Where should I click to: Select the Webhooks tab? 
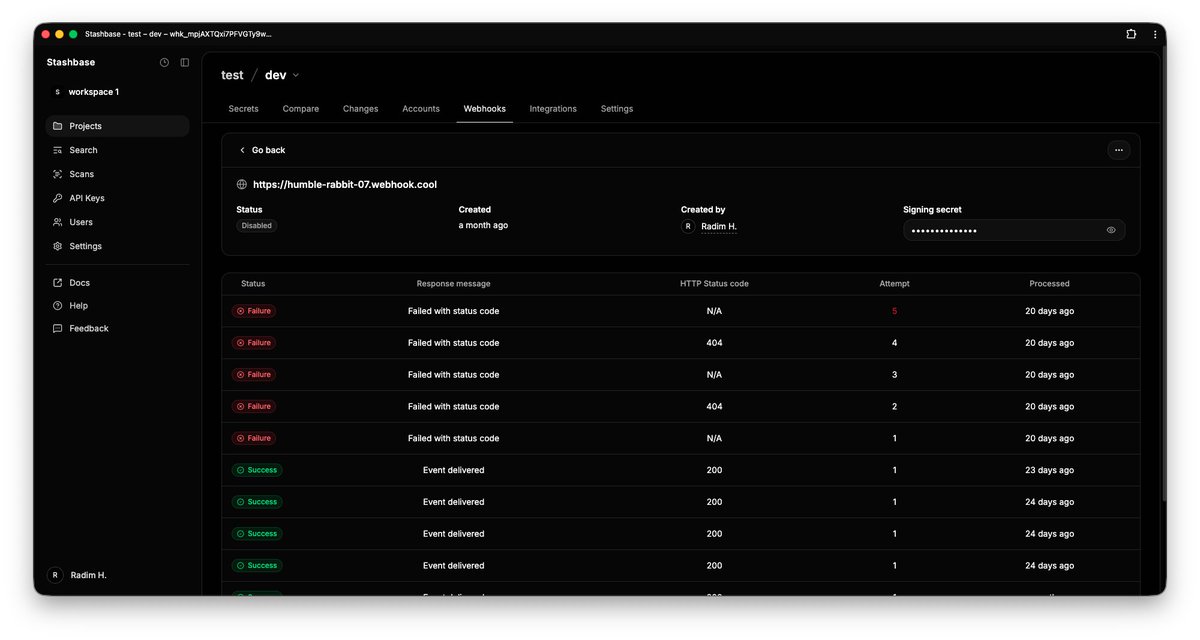click(x=485, y=108)
